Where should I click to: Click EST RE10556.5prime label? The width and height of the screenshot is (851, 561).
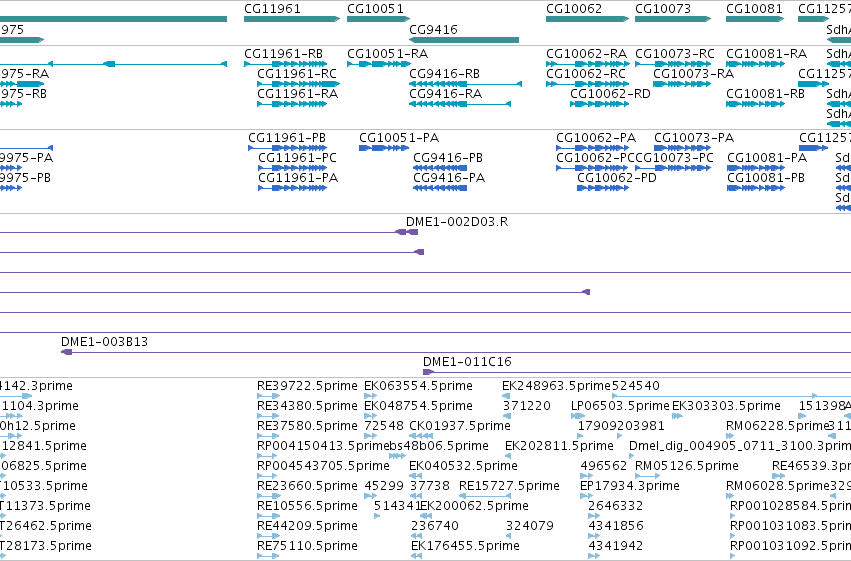307,506
